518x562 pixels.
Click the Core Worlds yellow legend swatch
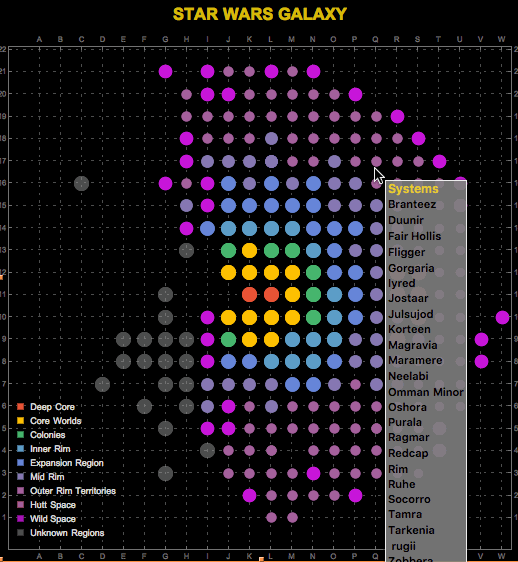coord(20,421)
